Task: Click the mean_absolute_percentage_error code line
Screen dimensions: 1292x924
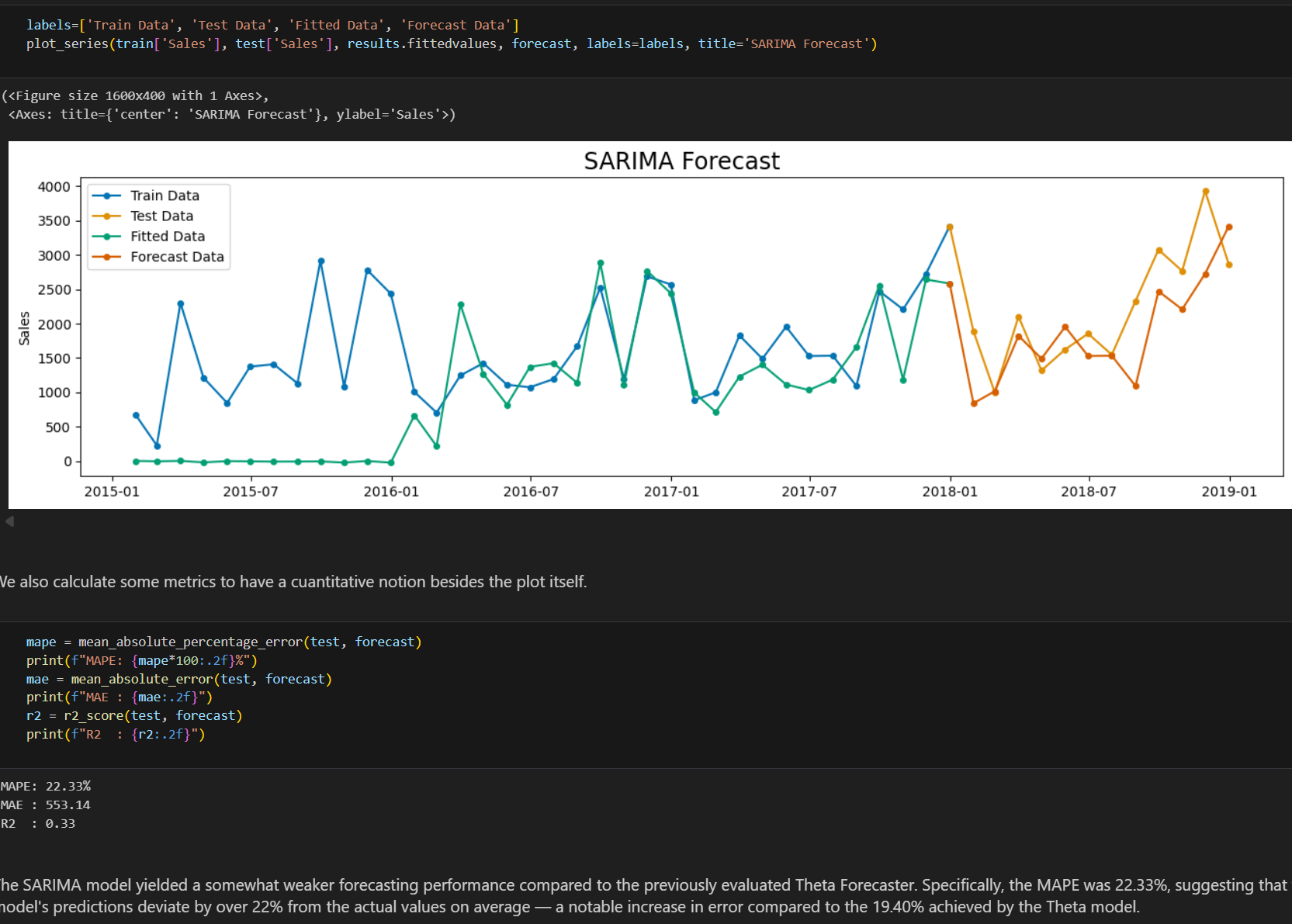Action: coord(223,642)
